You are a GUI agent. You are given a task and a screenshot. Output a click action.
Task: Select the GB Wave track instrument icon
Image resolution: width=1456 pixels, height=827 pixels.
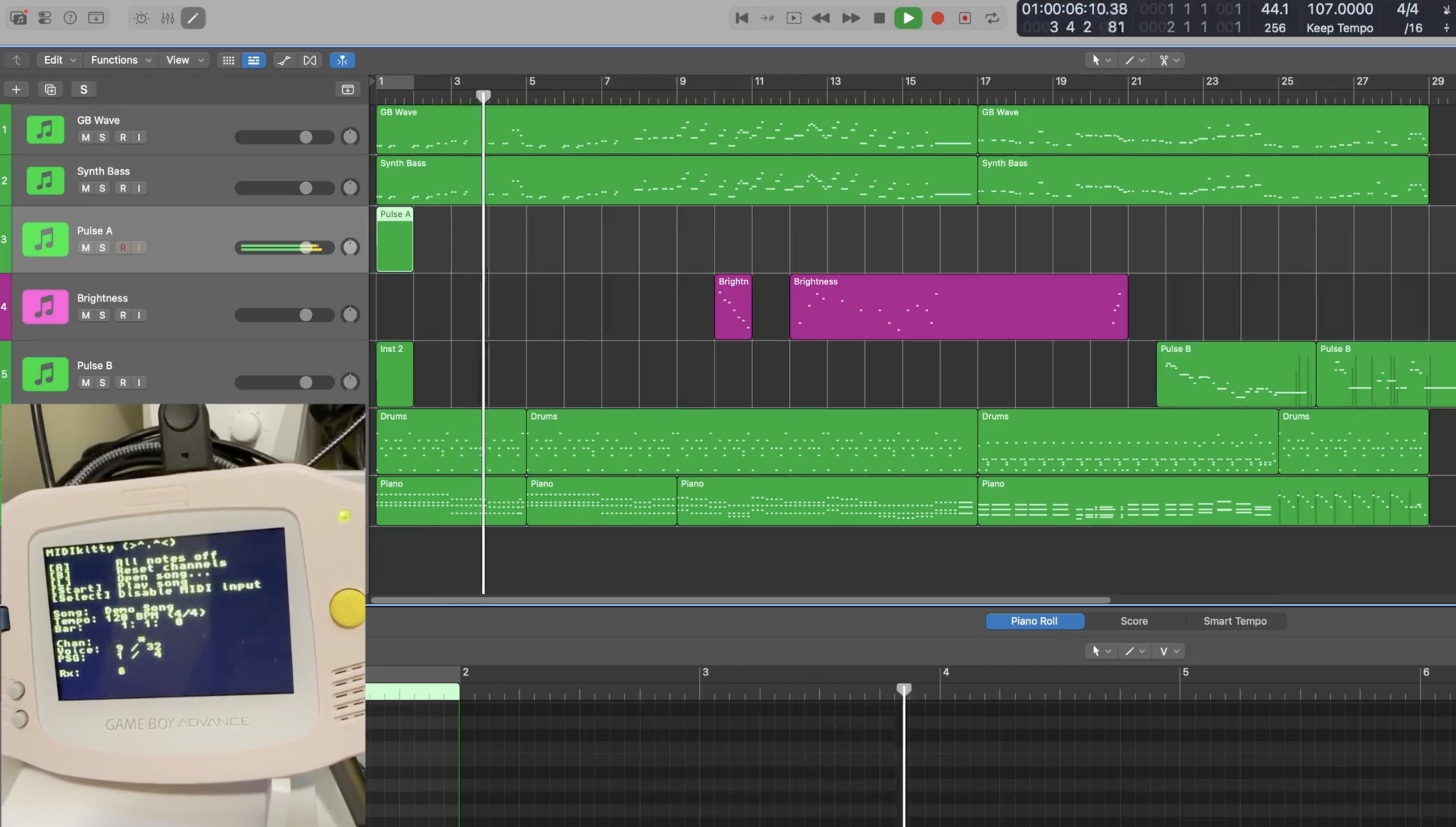tap(45, 130)
